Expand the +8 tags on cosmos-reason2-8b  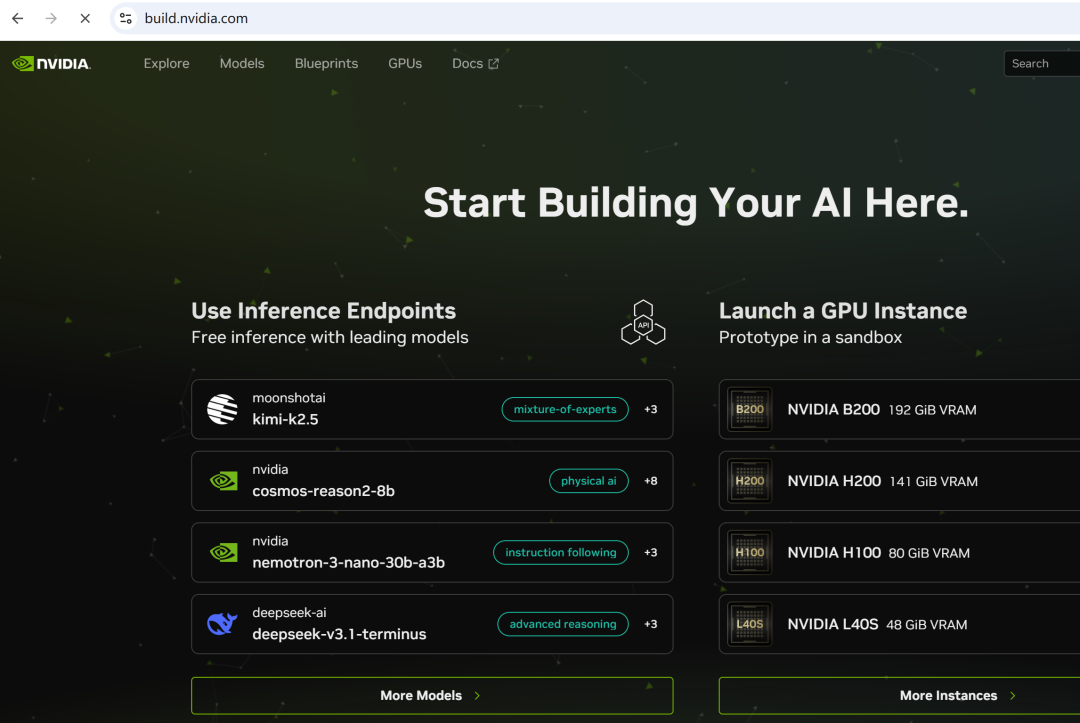[x=650, y=481]
